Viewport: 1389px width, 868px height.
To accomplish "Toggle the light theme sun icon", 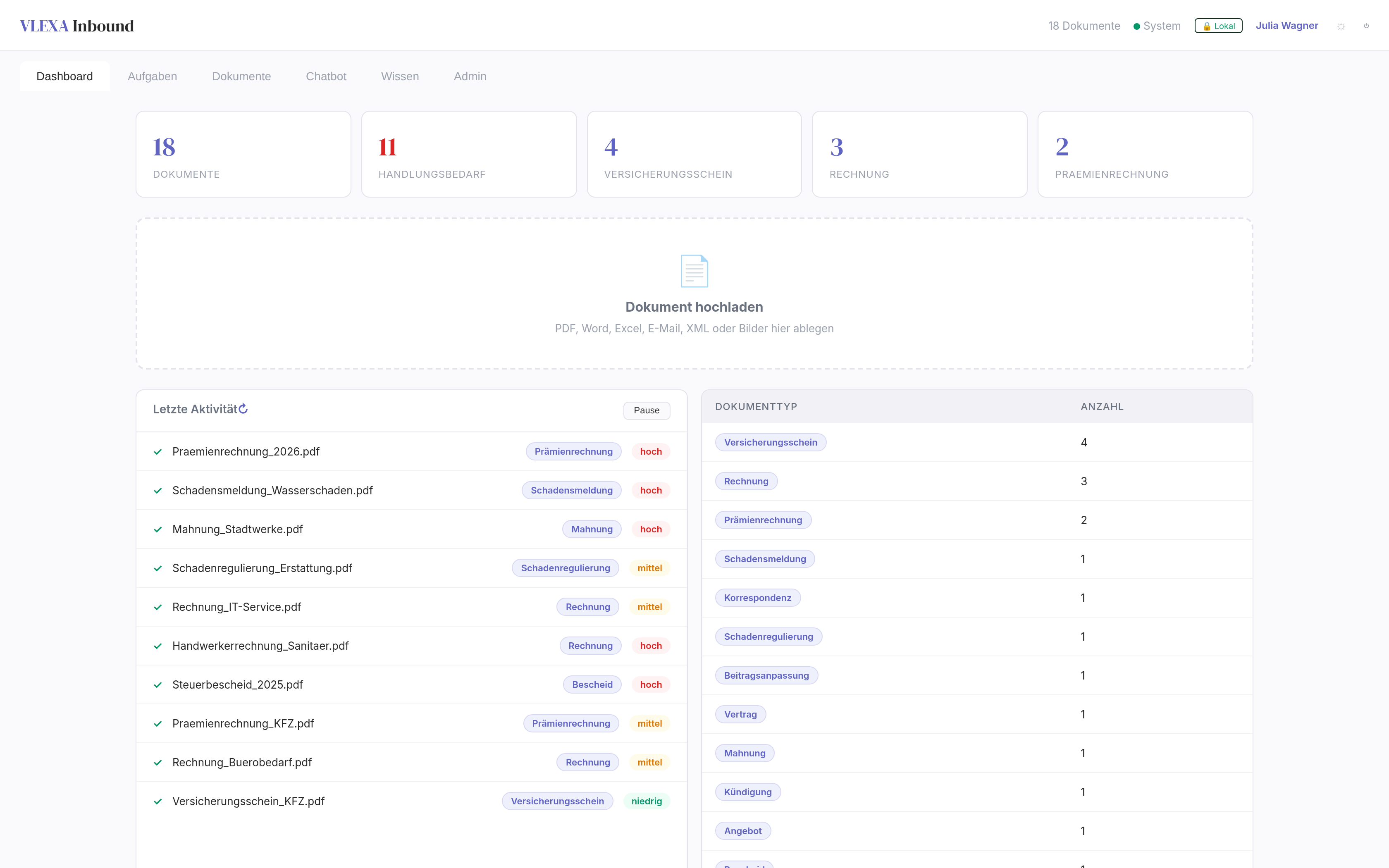I will coord(1341,26).
